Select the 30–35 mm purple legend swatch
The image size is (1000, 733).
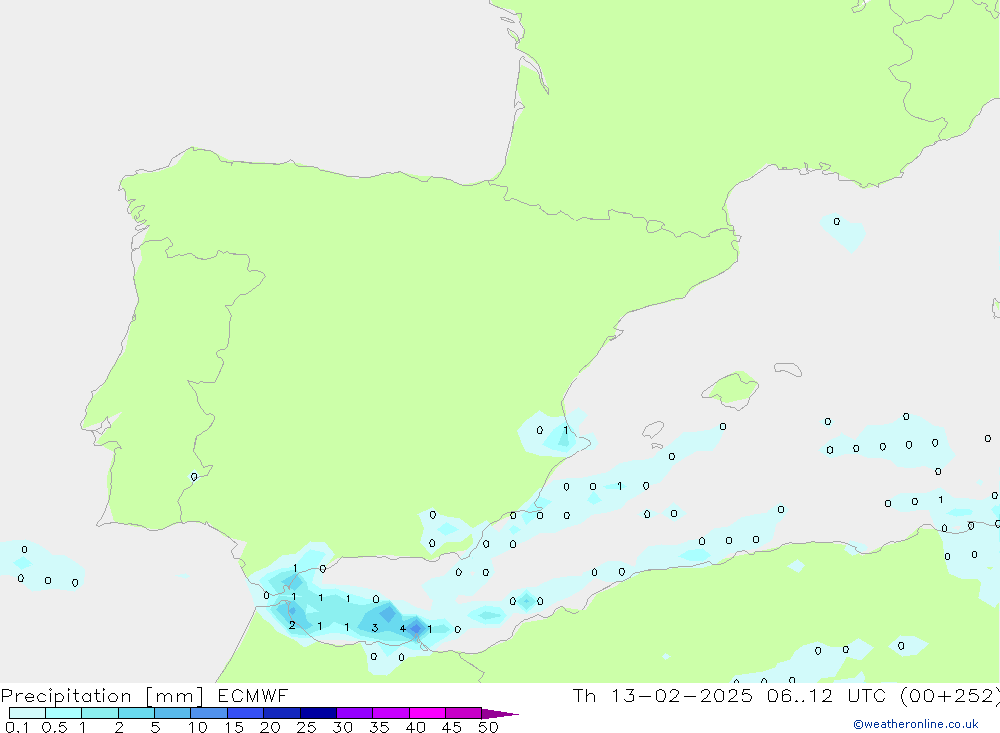(x=355, y=713)
